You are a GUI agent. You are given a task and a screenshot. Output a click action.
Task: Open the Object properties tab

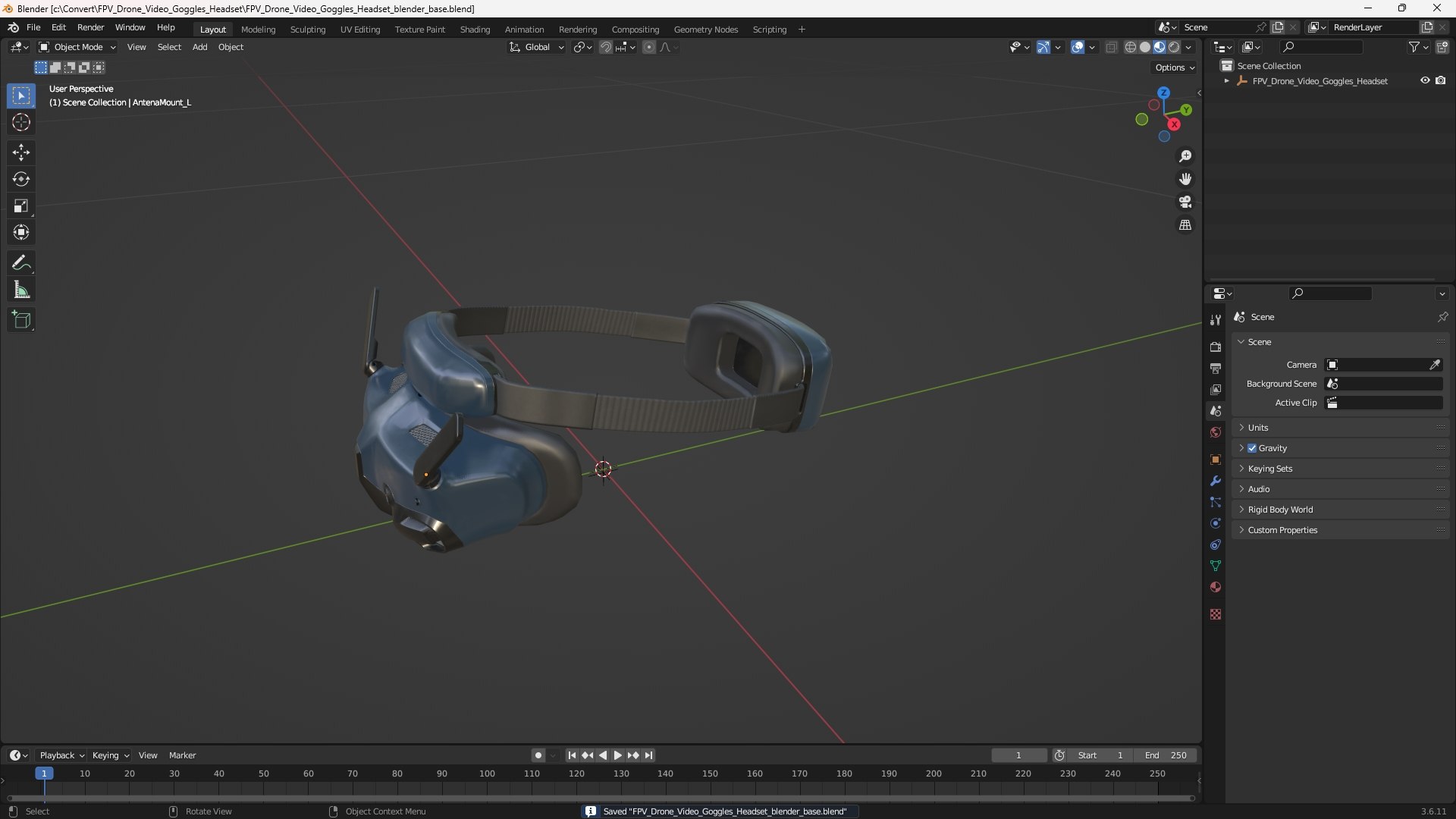1216,460
